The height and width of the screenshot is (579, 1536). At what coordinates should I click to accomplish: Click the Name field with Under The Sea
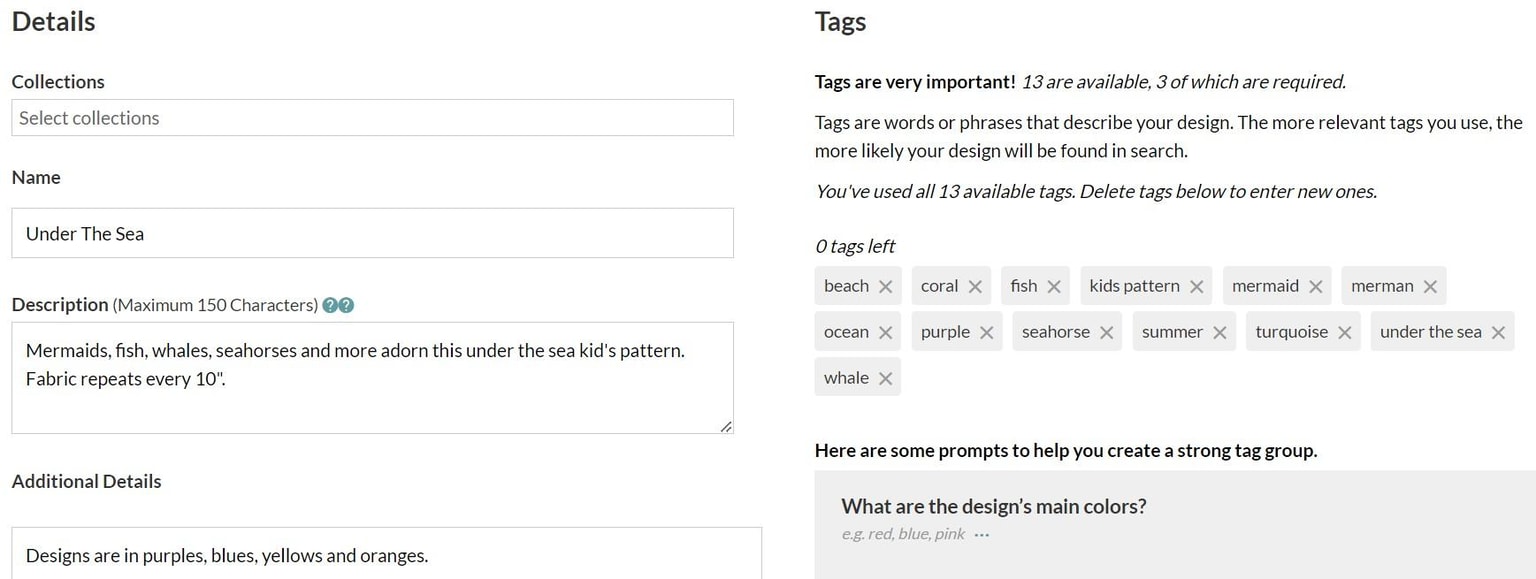coord(372,233)
